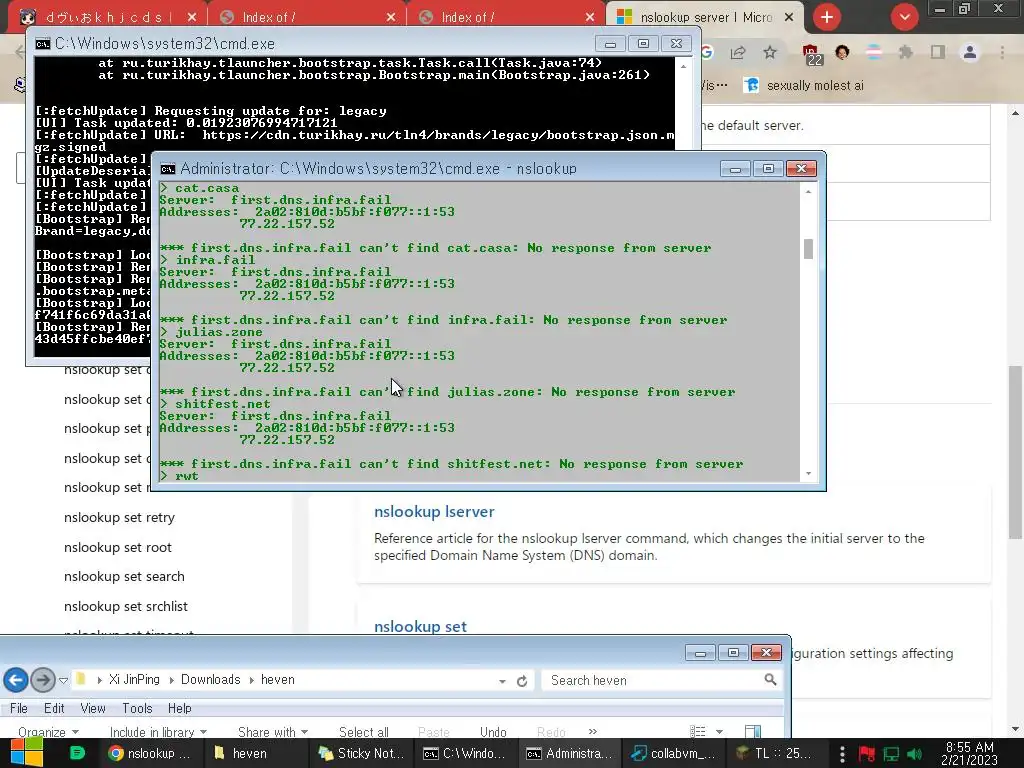Open taskbar clock showing 8:55 AM
This screenshot has width=1024, height=768.
(970, 753)
